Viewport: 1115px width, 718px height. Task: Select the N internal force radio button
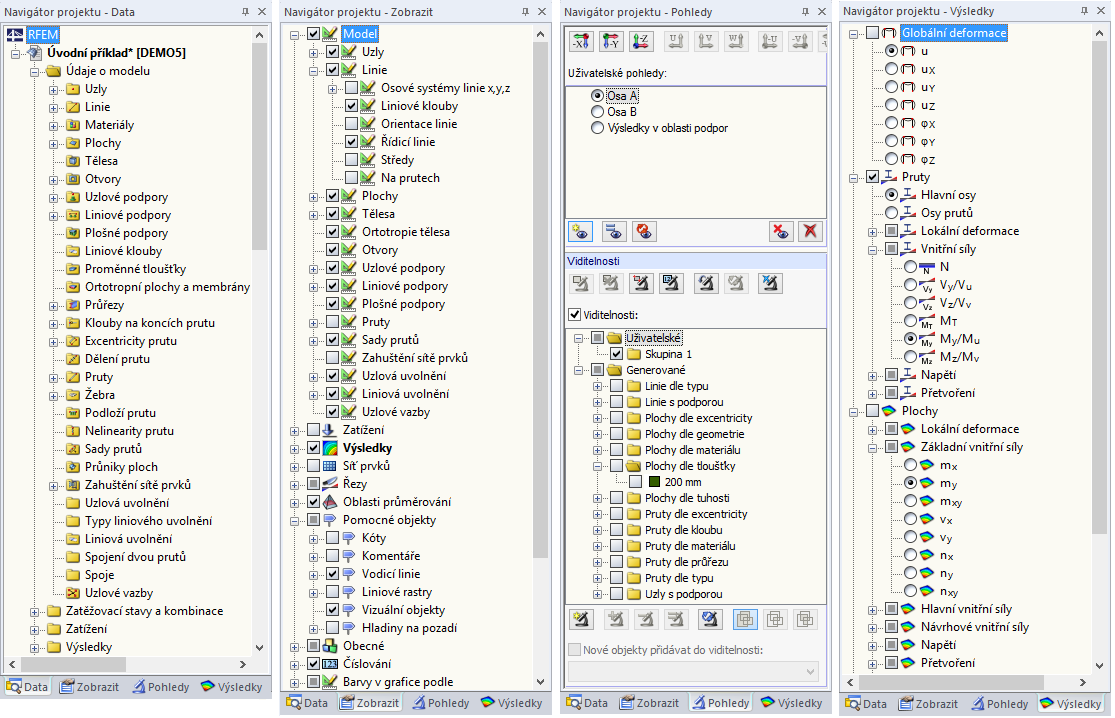tap(910, 267)
